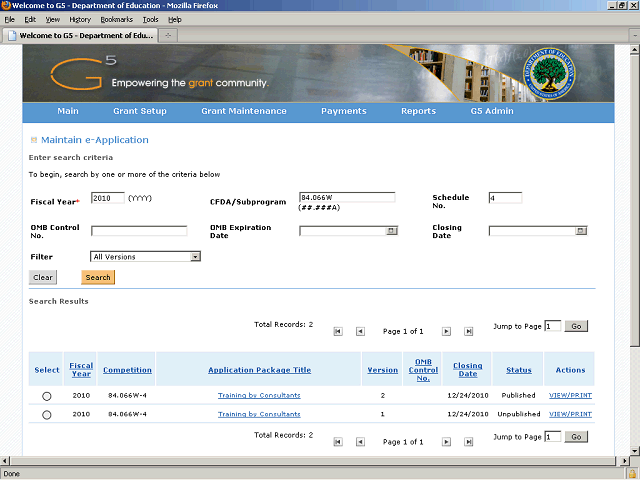Screen dimensions: 640x480
Task: Go to next page in lower pagination
Action: pyautogui.click(x=447, y=442)
